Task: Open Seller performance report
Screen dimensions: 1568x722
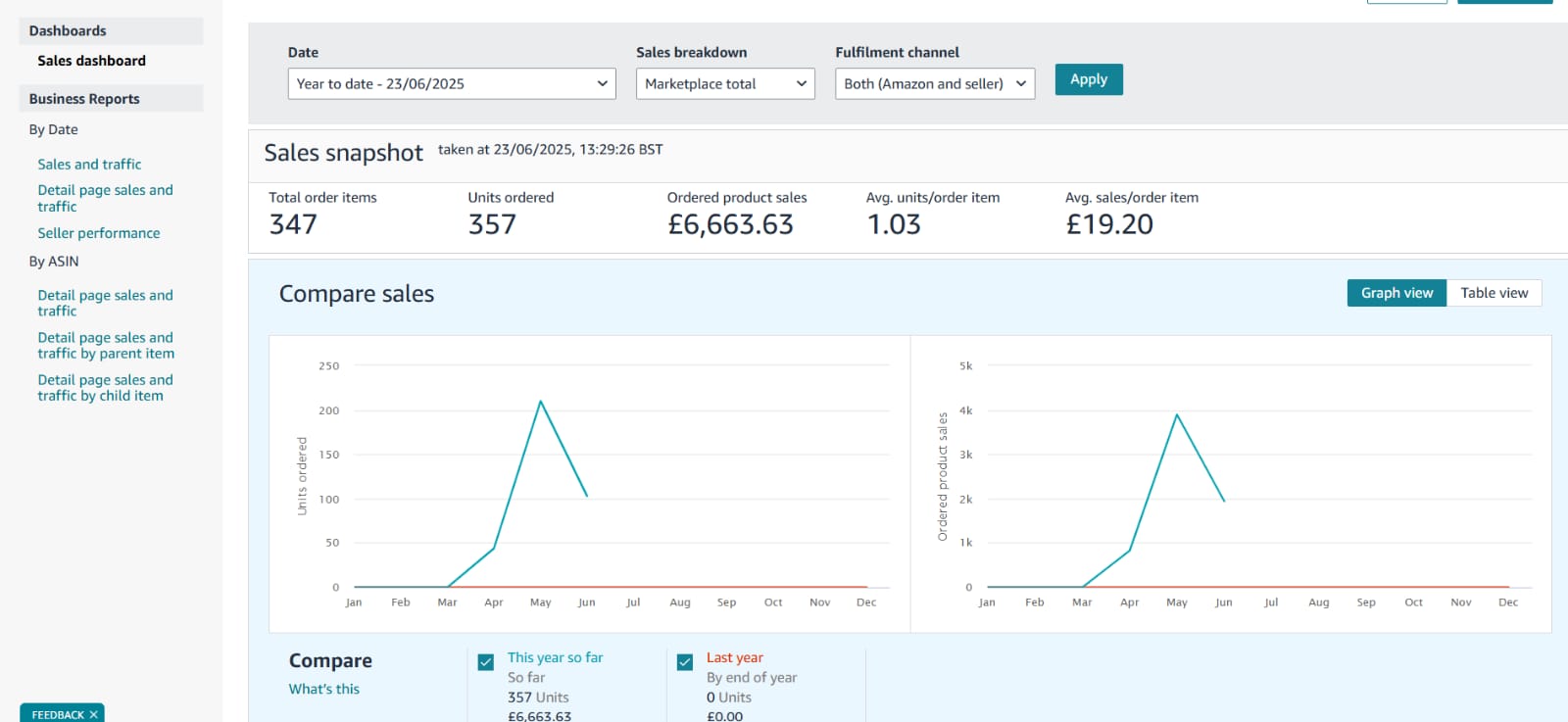Action: click(99, 233)
